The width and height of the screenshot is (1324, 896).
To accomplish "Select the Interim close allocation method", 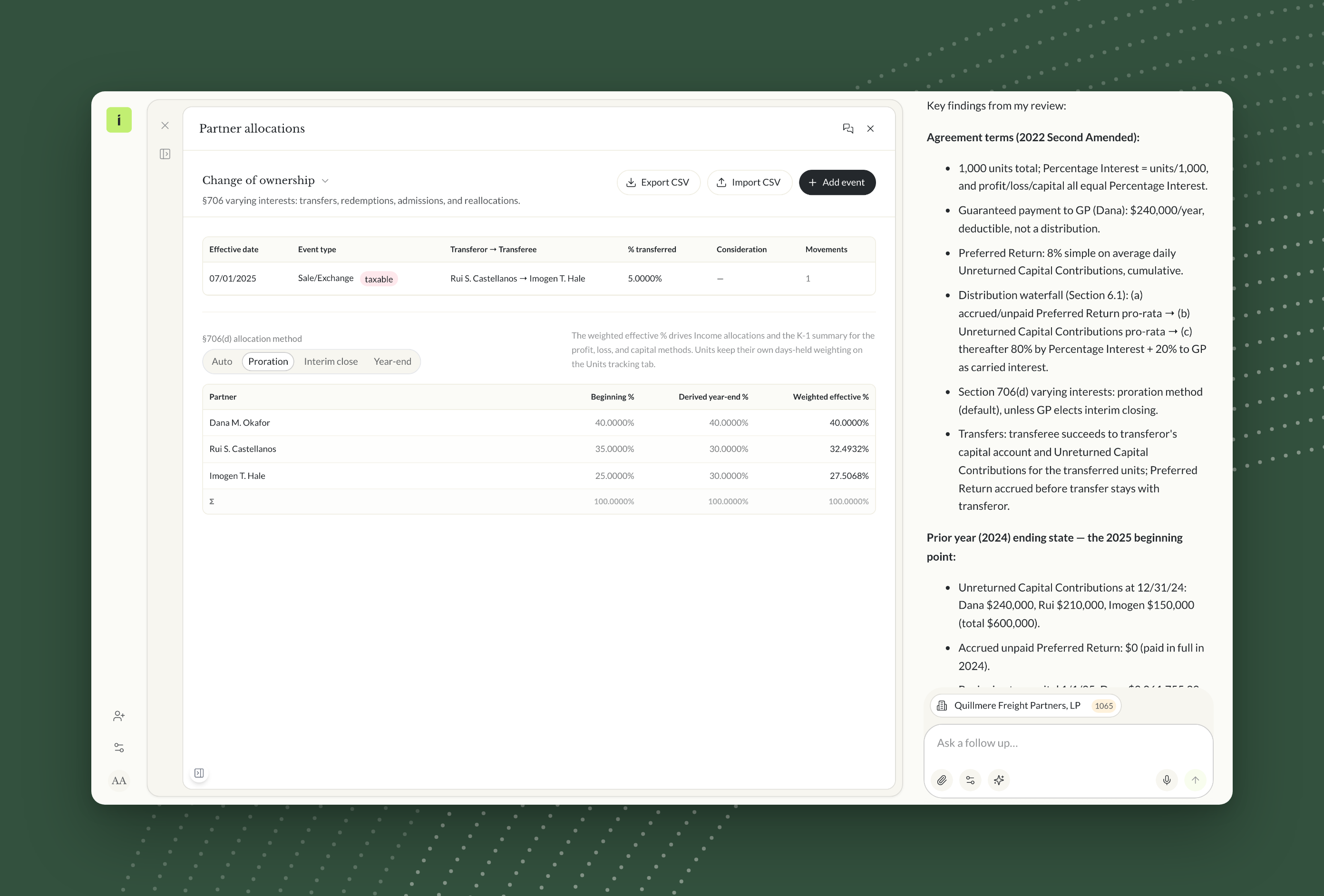I will click(331, 362).
